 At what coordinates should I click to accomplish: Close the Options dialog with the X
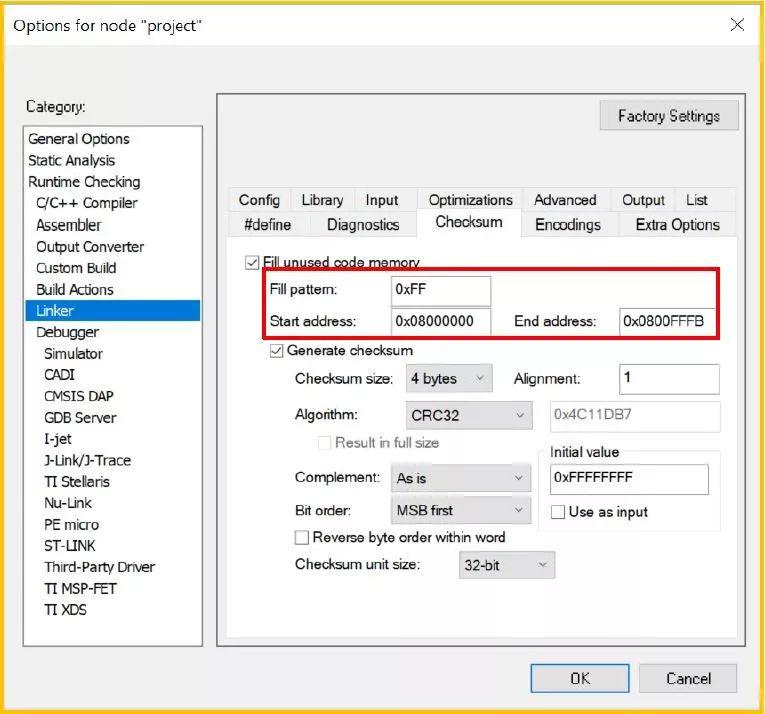[x=737, y=24]
